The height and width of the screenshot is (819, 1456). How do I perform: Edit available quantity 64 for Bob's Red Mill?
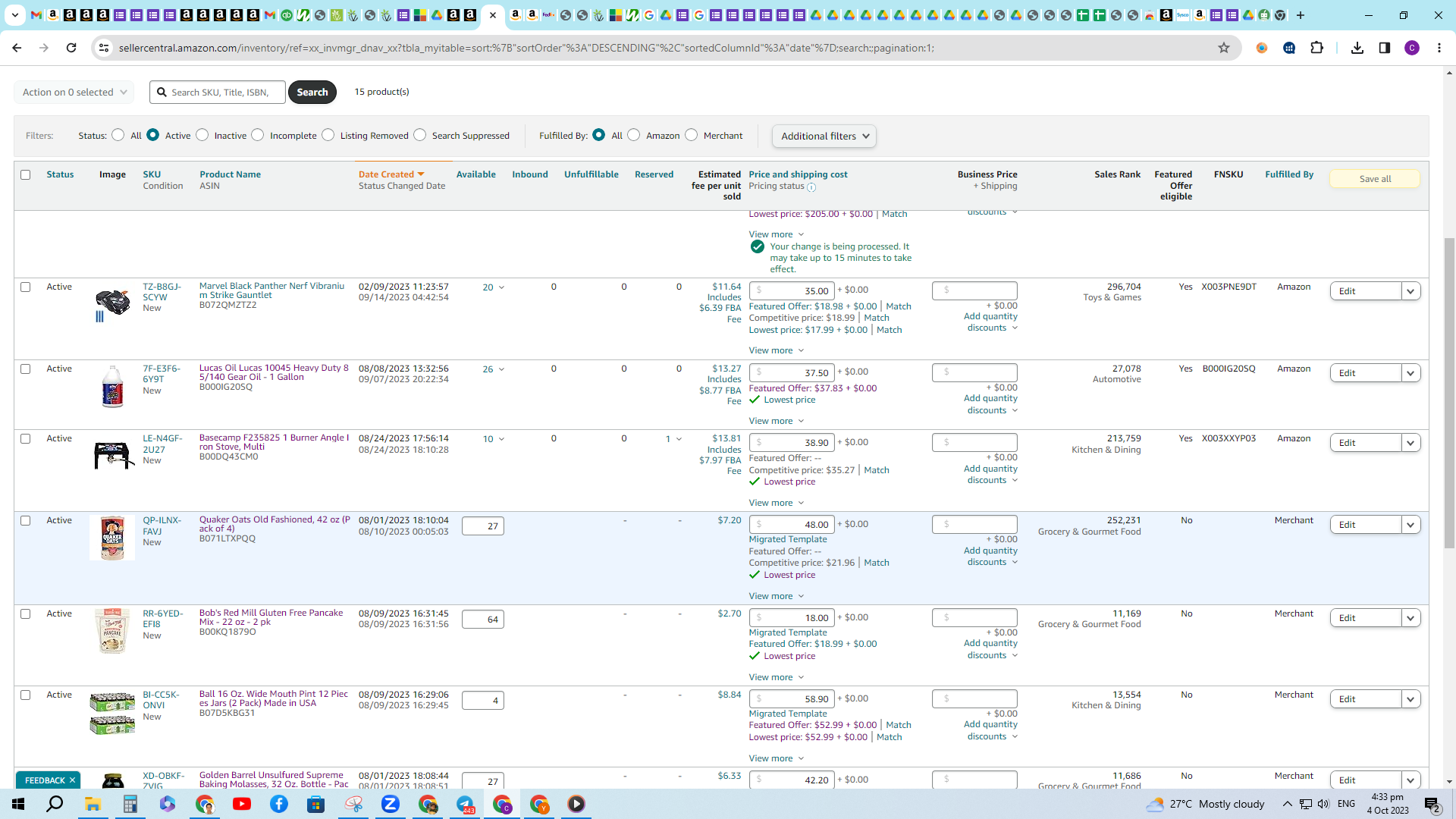483,620
